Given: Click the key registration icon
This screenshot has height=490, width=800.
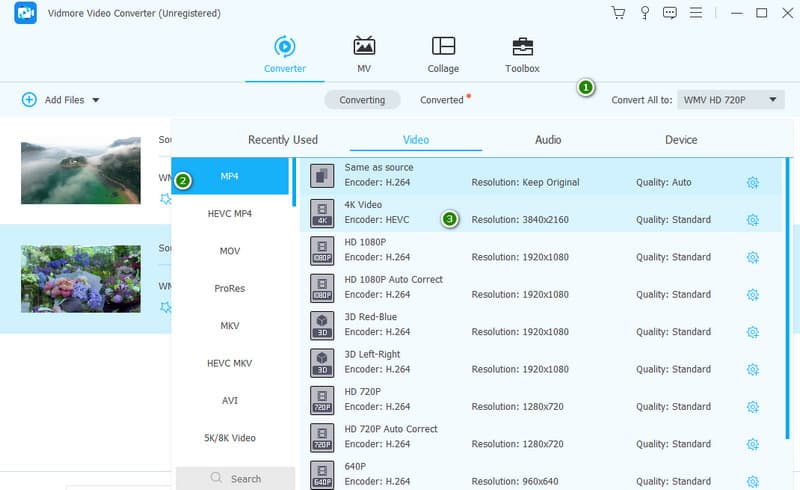Looking at the screenshot, I should (645, 13).
